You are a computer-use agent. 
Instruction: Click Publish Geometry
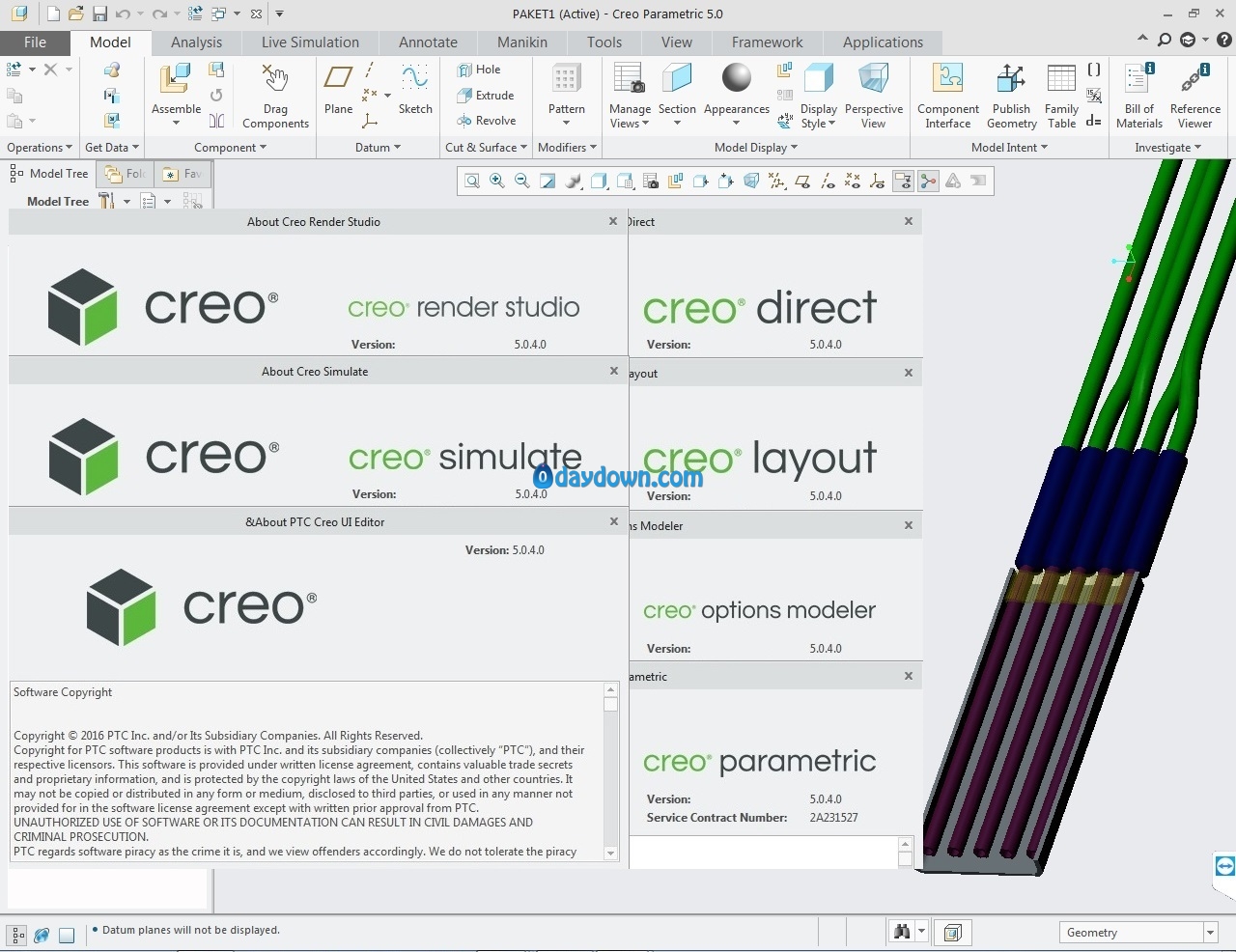click(1011, 96)
